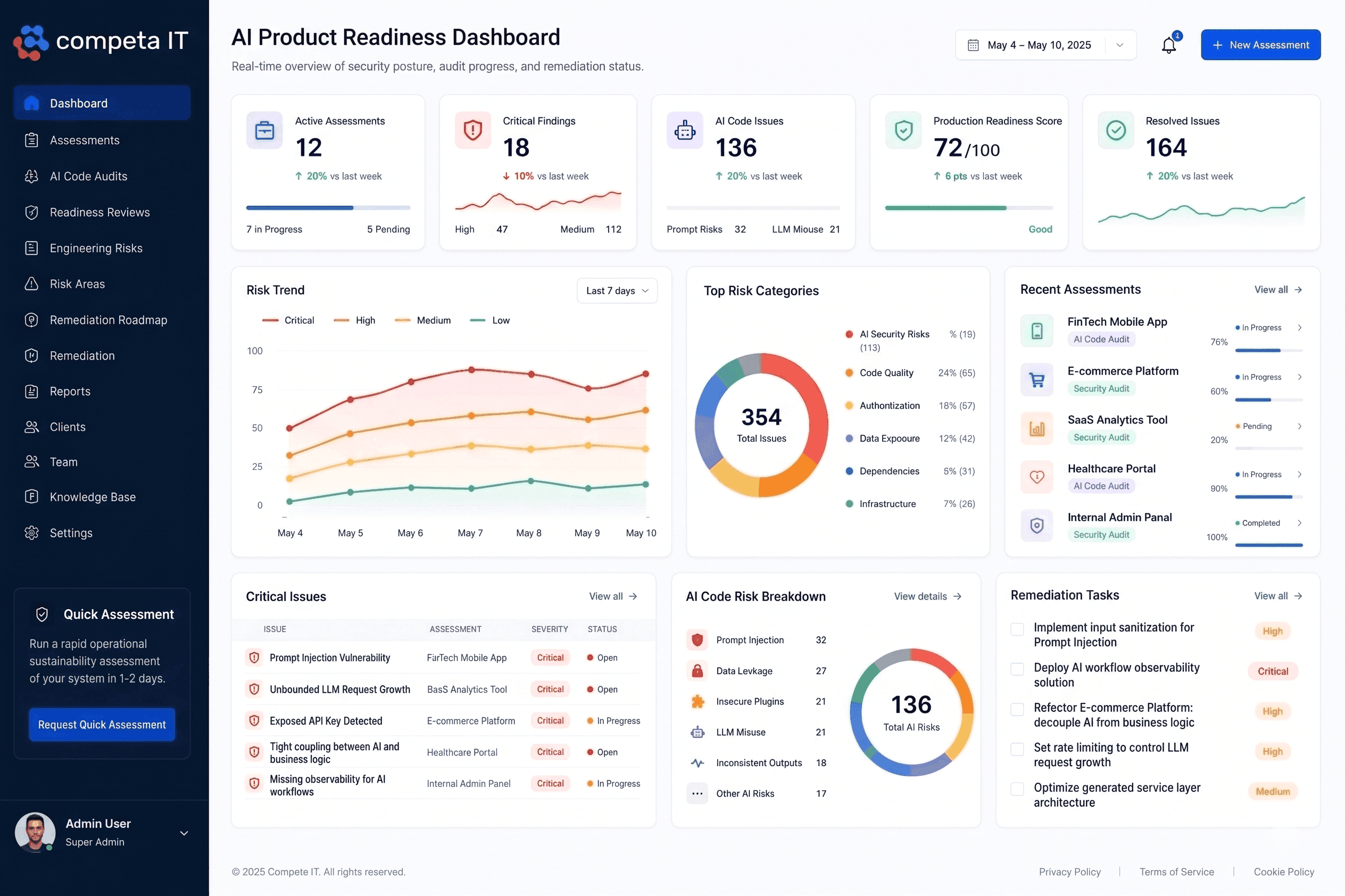Click the Prompt Injection shield icon
The image size is (1345, 896).
[697, 640]
